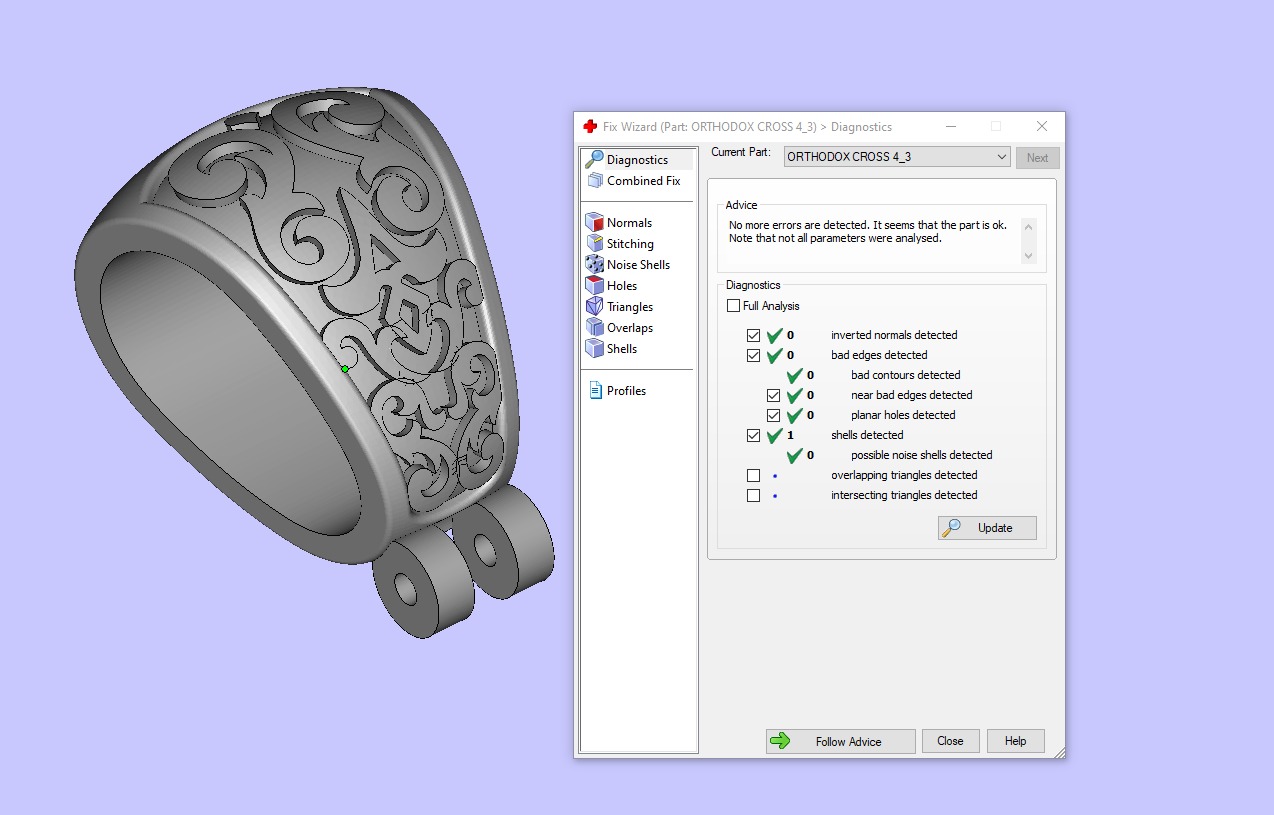The width and height of the screenshot is (1274, 815).
Task: Click the greyed-out Next button
Action: point(1037,157)
